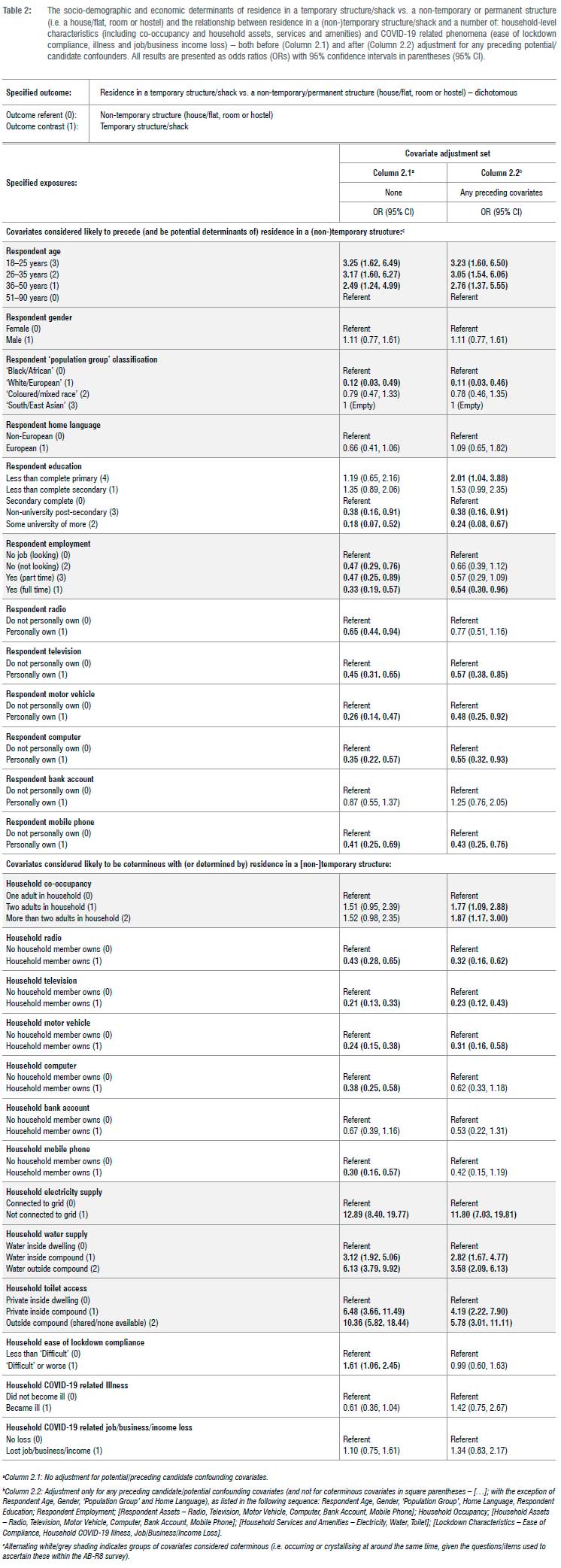Select the "Water outside compound (2)" row label
Viewport: 561px width, 1568px height.
click(51, 1269)
